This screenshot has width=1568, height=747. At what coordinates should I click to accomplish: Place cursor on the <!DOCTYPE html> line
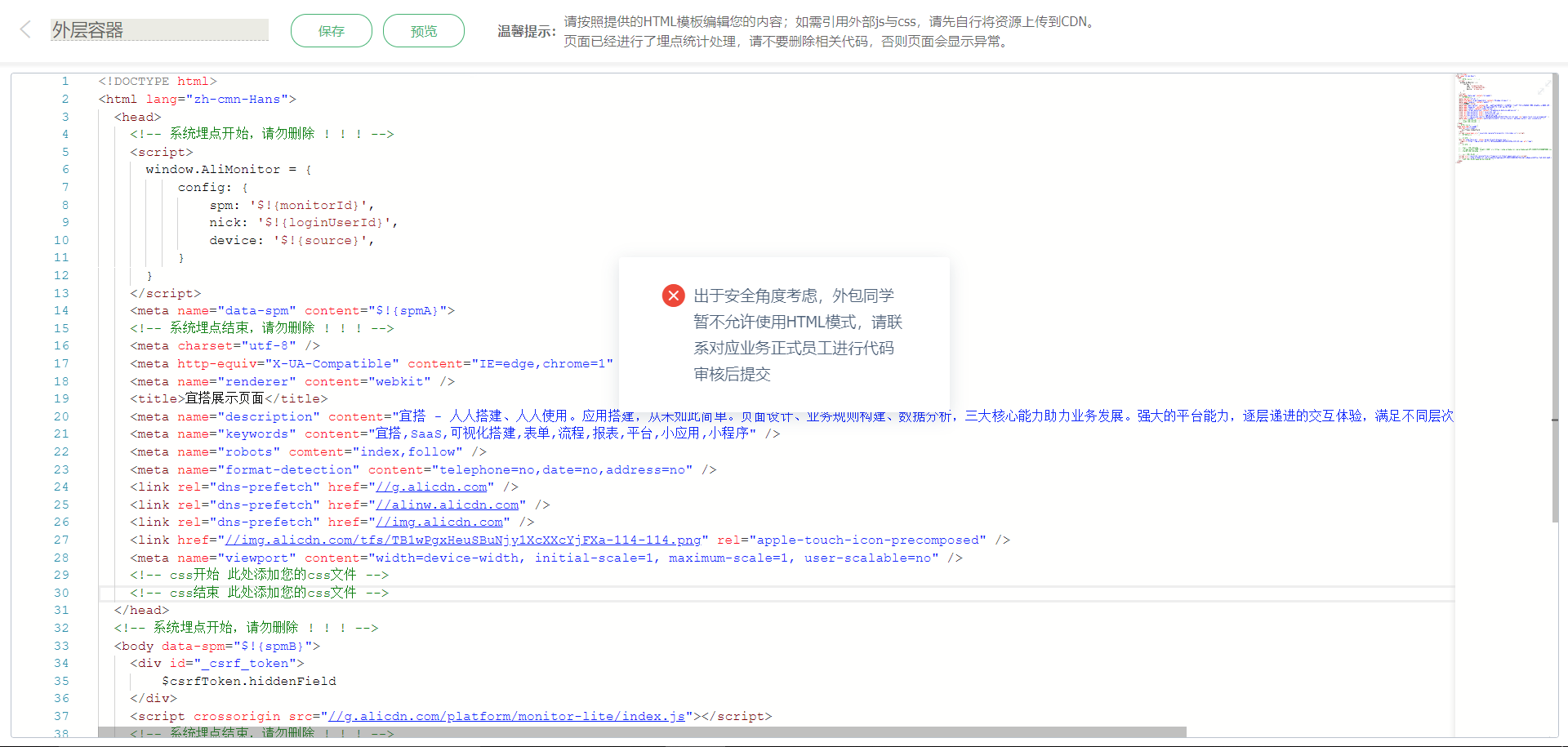tap(158, 82)
